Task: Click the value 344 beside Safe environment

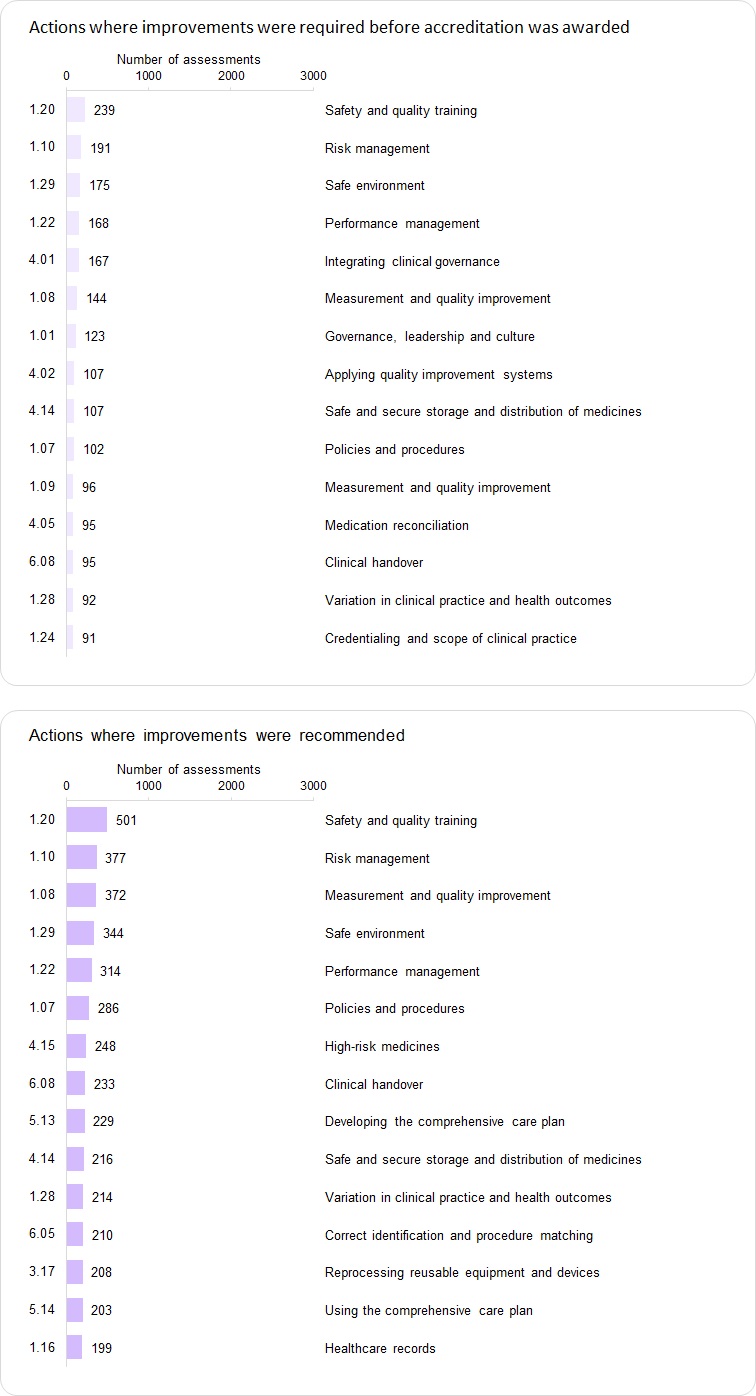Action: click(x=113, y=933)
